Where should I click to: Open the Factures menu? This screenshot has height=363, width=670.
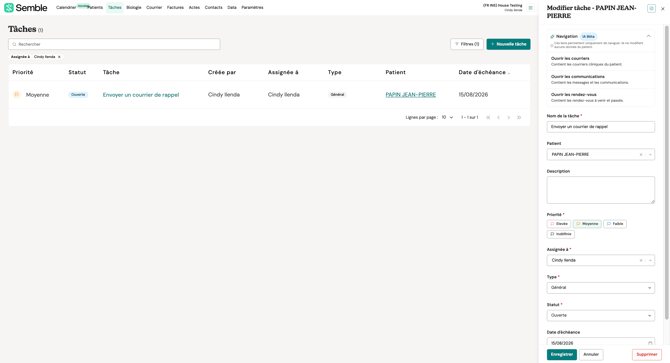coord(175,8)
